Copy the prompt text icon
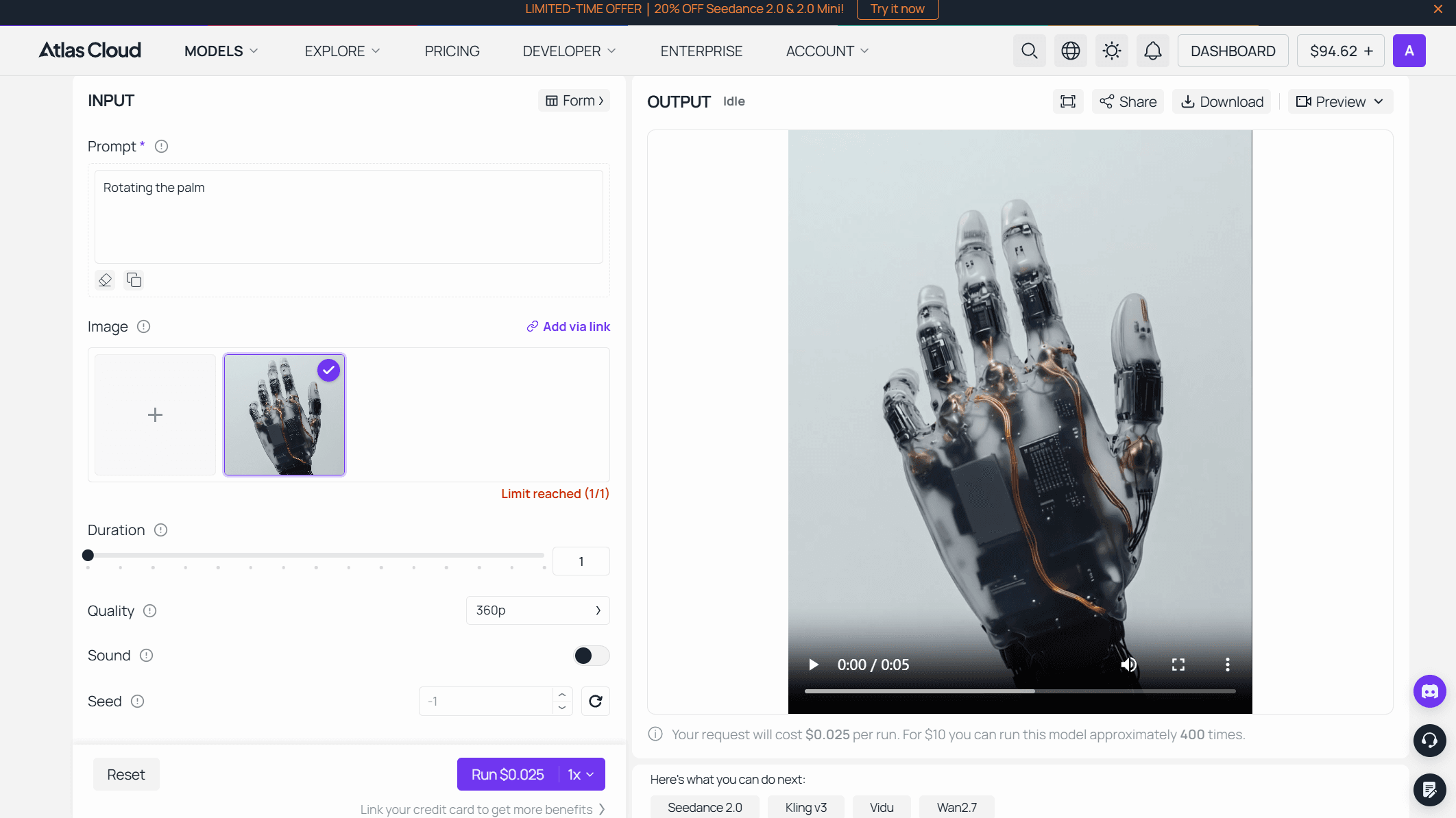This screenshot has width=1456, height=818. click(x=134, y=280)
